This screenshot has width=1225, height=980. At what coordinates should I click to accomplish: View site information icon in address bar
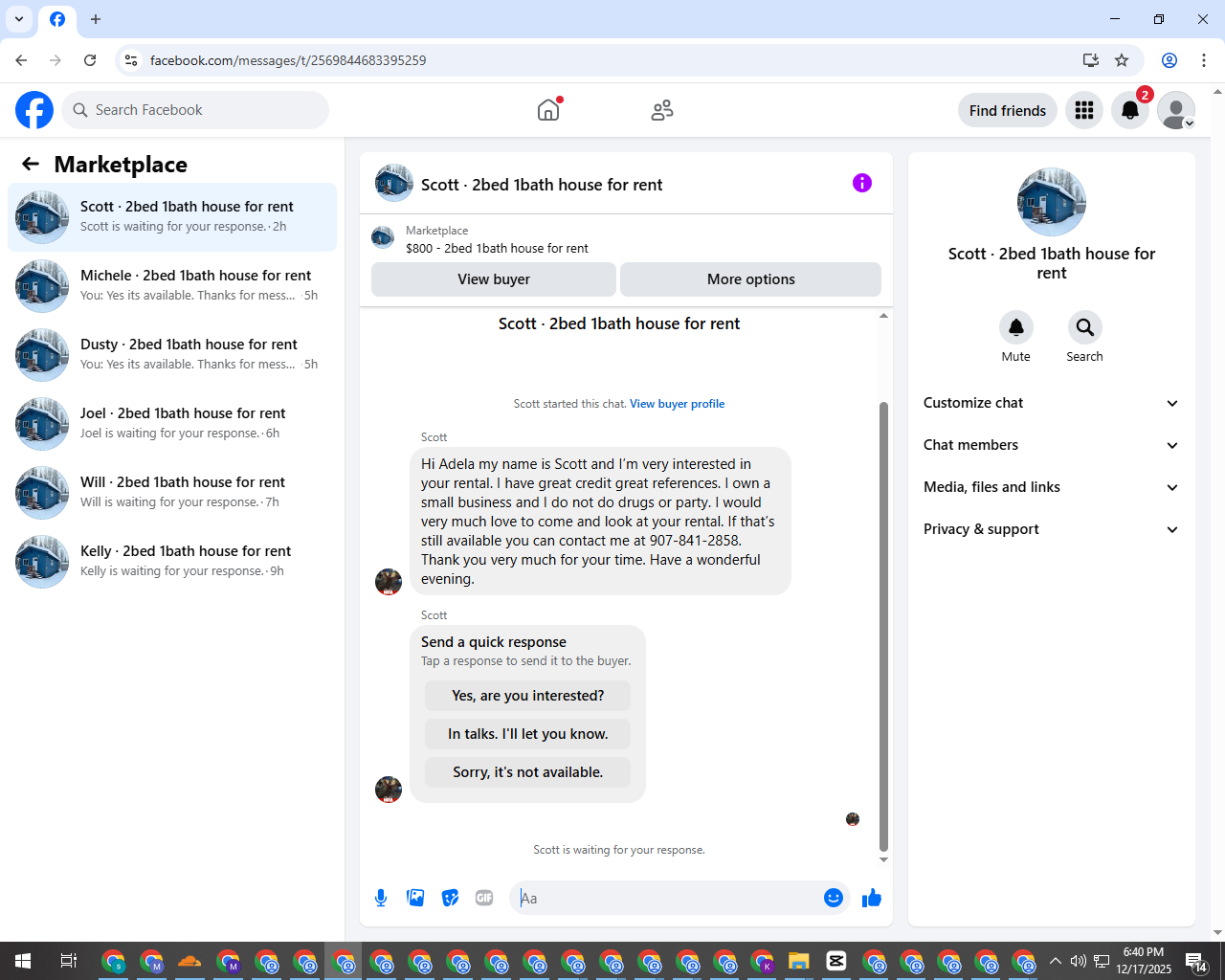click(x=131, y=60)
